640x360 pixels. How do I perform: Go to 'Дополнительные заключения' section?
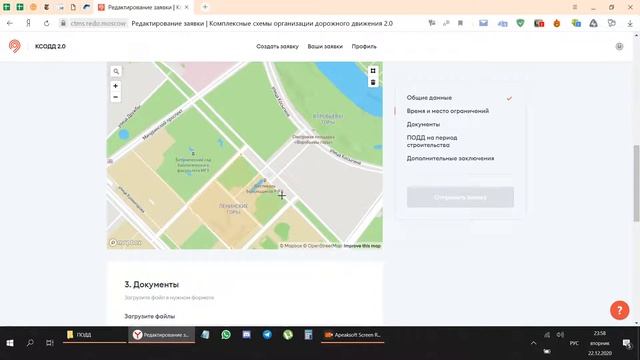point(450,158)
